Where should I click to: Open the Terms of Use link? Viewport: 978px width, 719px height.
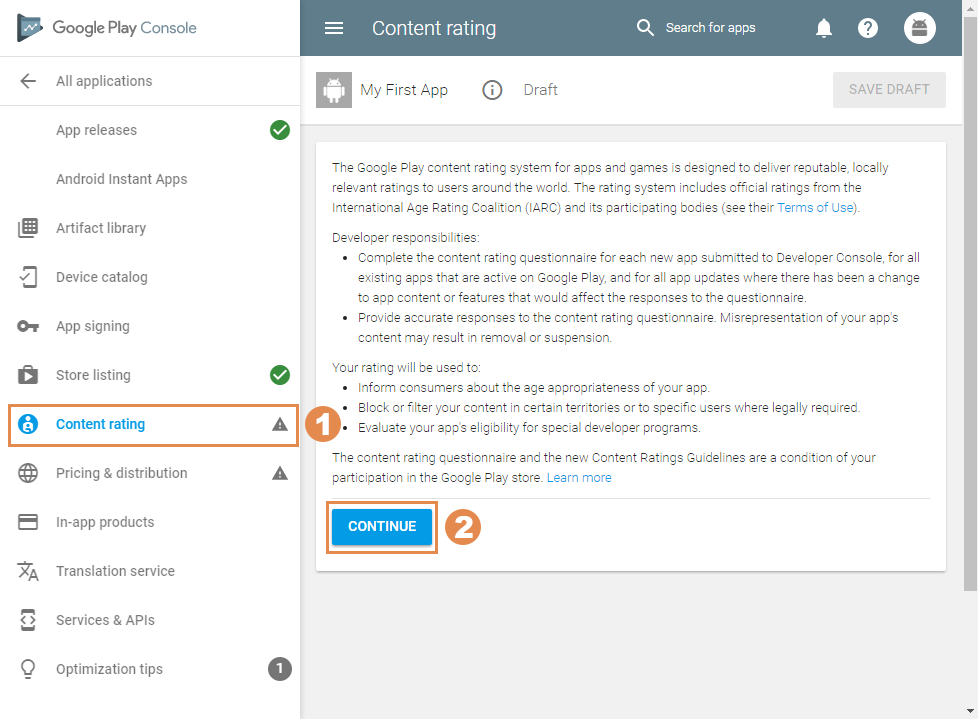815,208
